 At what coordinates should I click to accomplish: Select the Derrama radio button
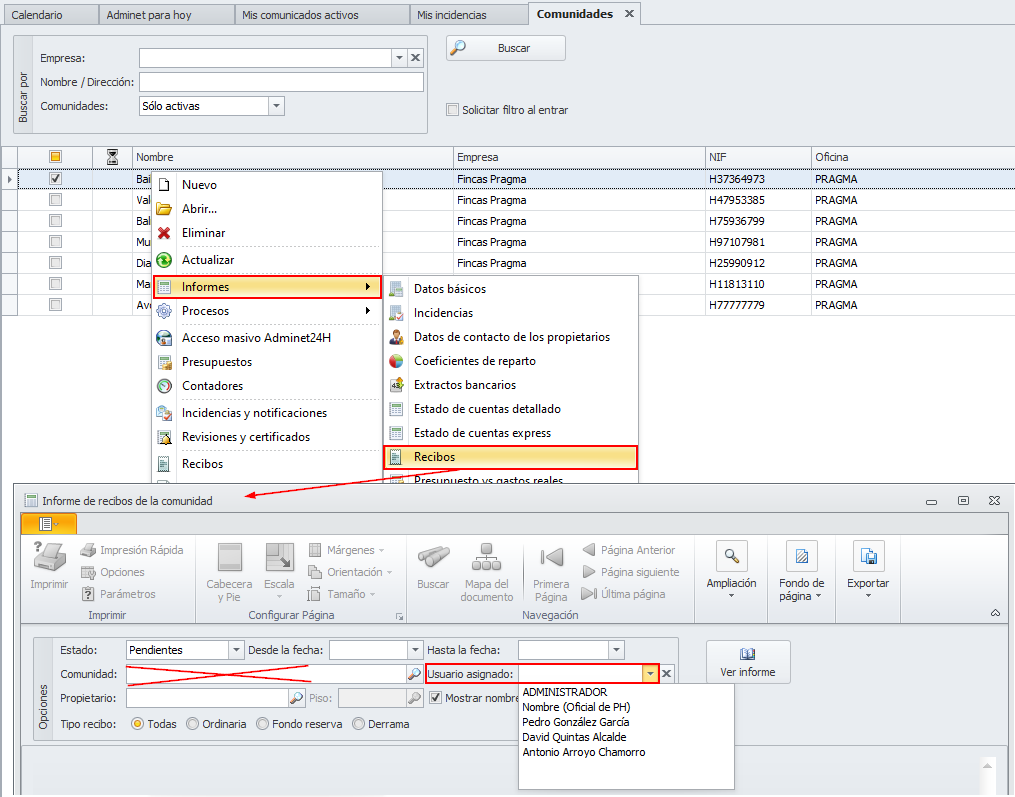tap(358, 724)
